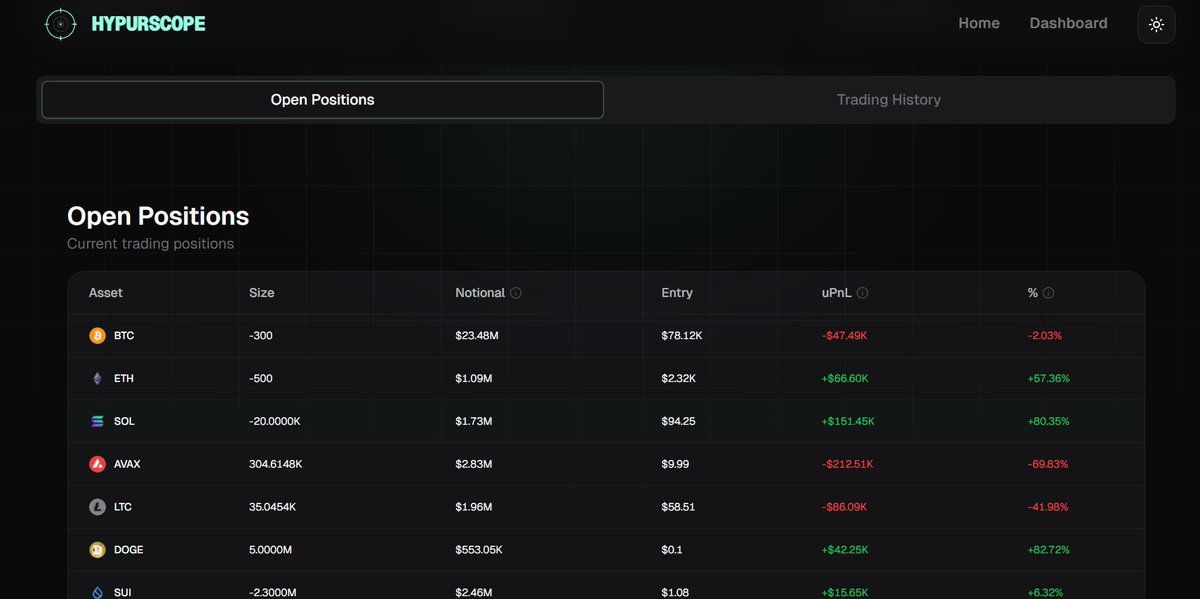This screenshot has width=1200, height=599.
Task: Click the ETH entry price $2.32K
Action: (x=678, y=379)
